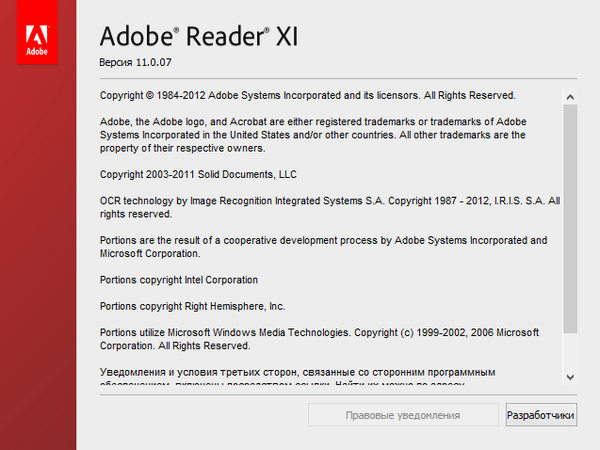Click the scroll up arrow
Viewport: 600px width, 450px height.
[x=570, y=97]
